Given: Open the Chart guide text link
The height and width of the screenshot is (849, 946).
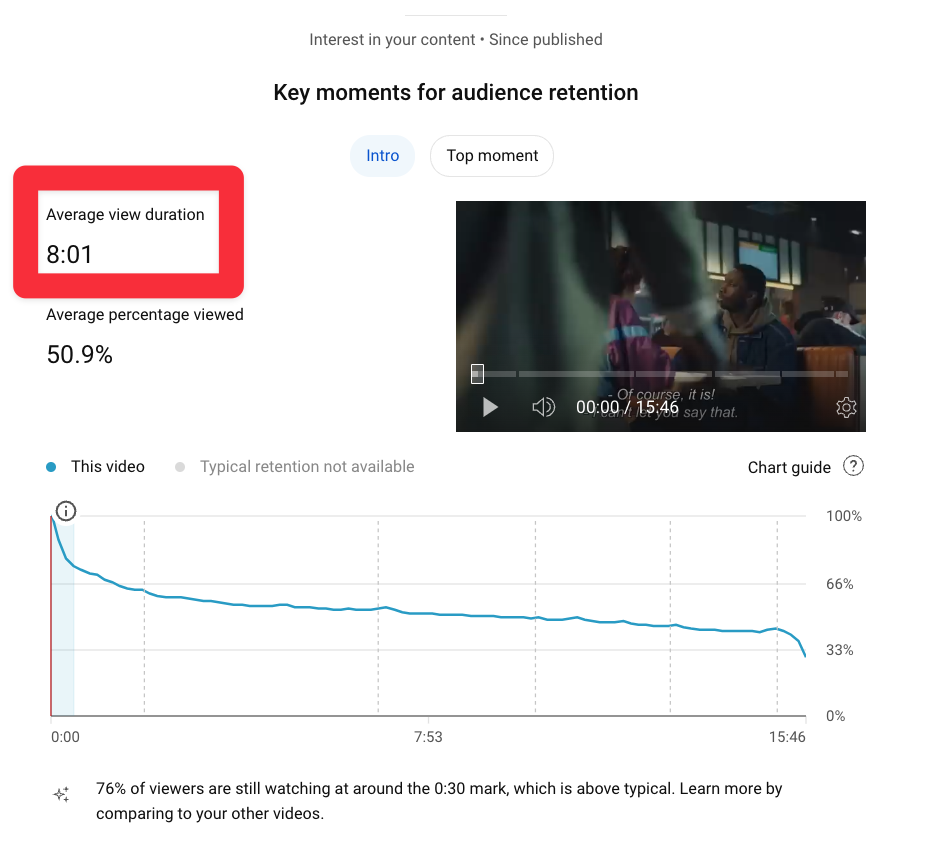Looking at the screenshot, I should click(x=789, y=467).
